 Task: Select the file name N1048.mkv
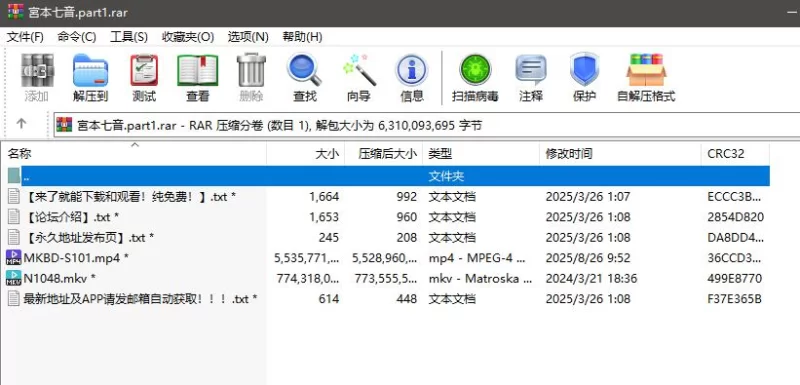[59, 278]
